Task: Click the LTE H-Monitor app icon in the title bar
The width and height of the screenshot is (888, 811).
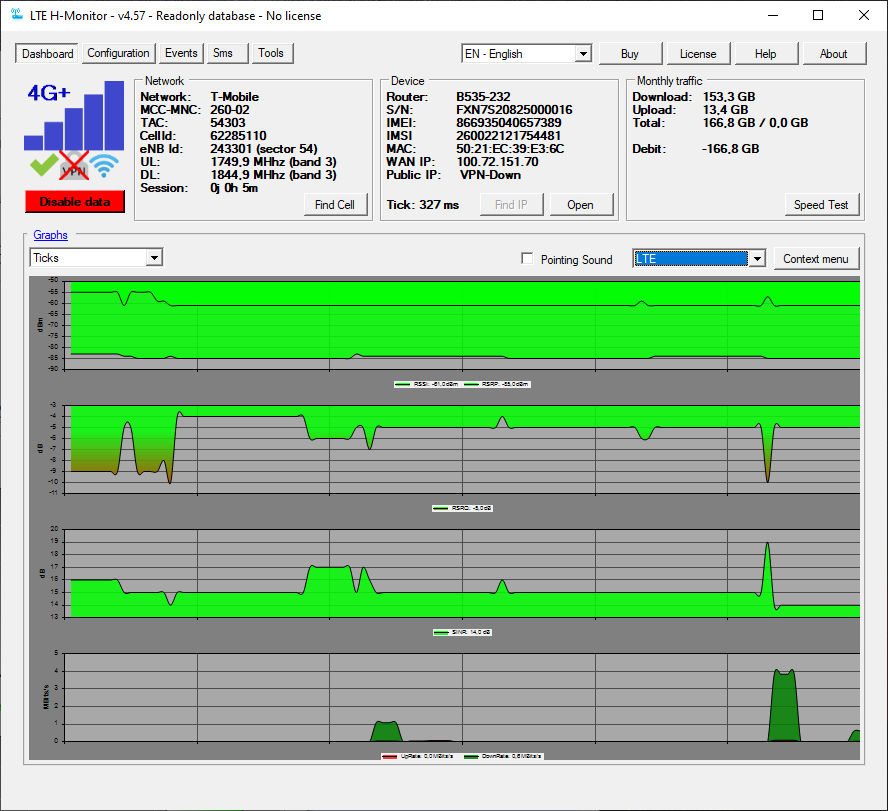Action: pyautogui.click(x=17, y=15)
